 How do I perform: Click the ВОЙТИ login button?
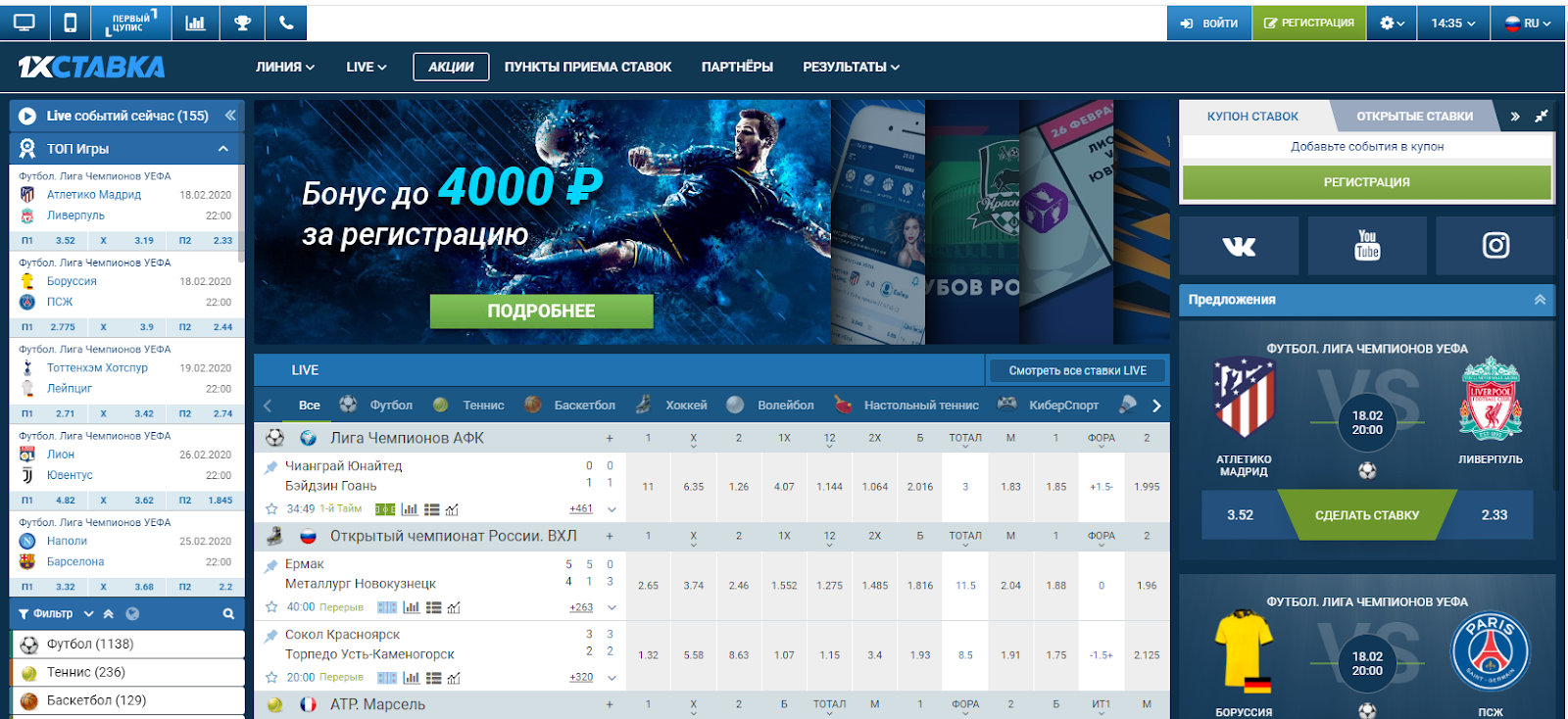pyautogui.click(x=1209, y=23)
